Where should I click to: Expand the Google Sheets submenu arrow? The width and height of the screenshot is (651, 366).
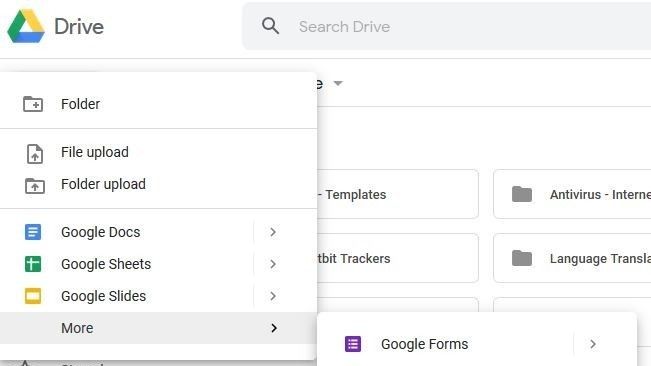click(273, 264)
